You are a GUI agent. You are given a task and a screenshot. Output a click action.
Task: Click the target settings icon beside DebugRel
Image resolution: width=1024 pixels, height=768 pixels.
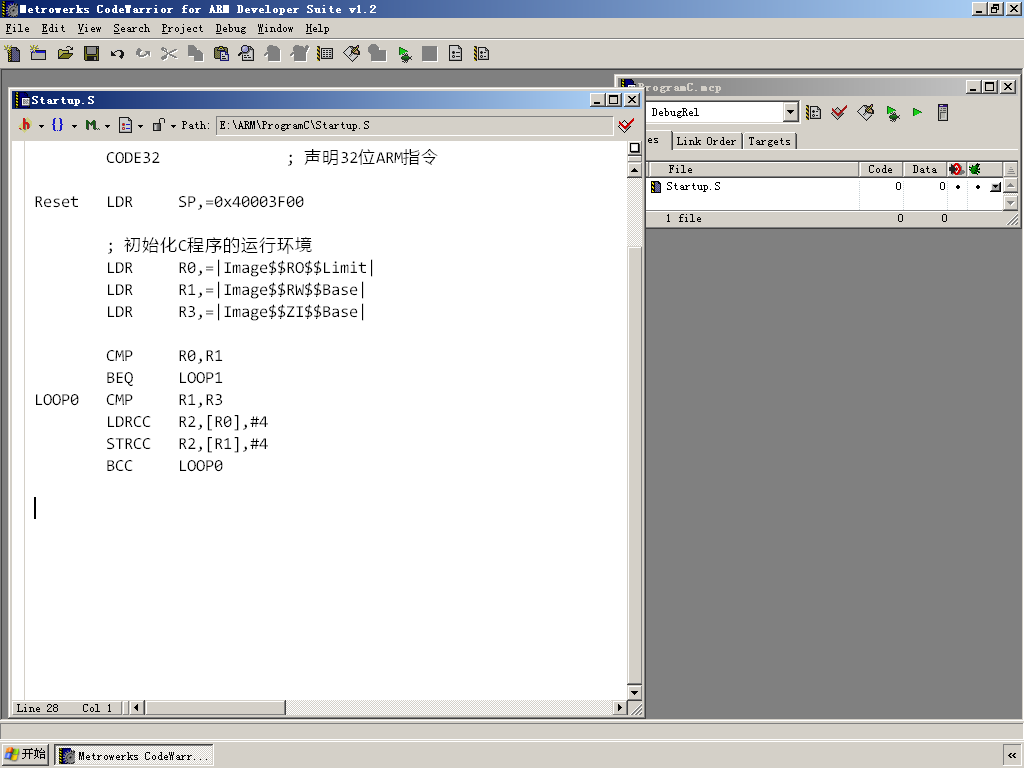(x=814, y=112)
